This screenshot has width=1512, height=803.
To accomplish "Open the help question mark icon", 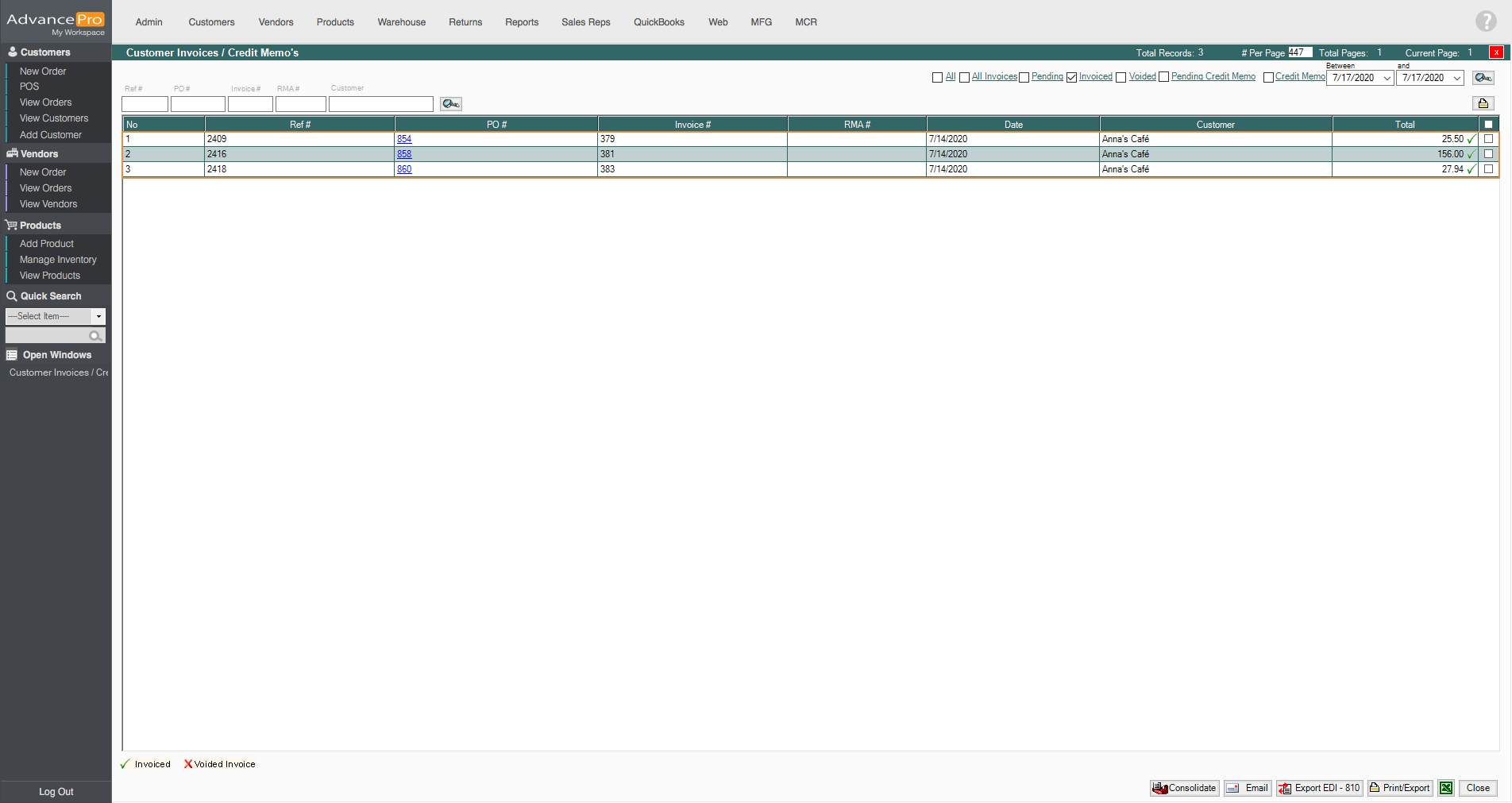I will [1486, 21].
